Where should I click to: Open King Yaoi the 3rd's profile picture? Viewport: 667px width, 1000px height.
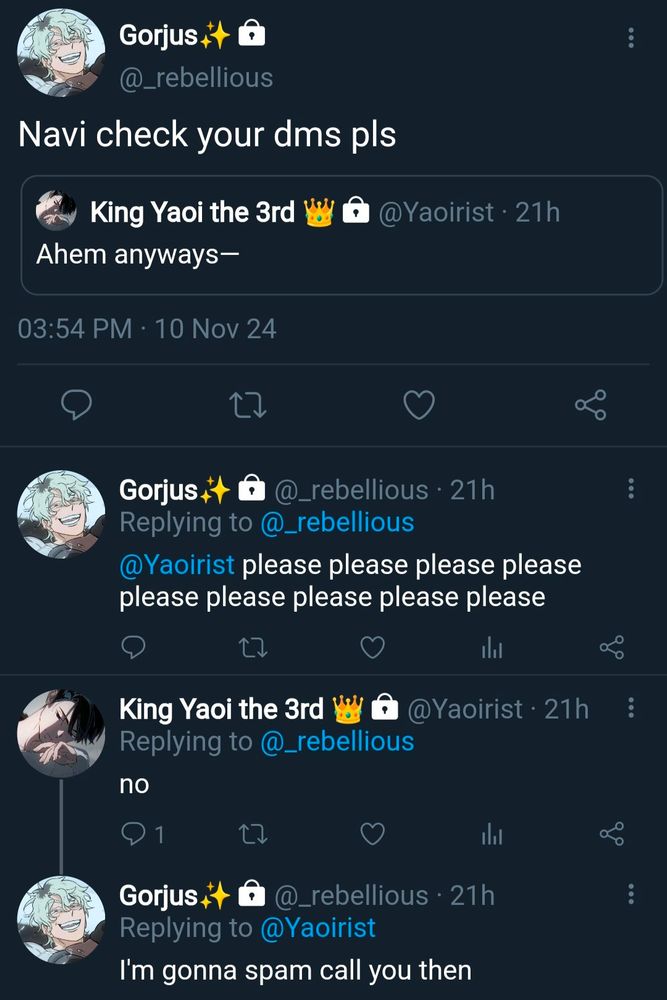61,733
